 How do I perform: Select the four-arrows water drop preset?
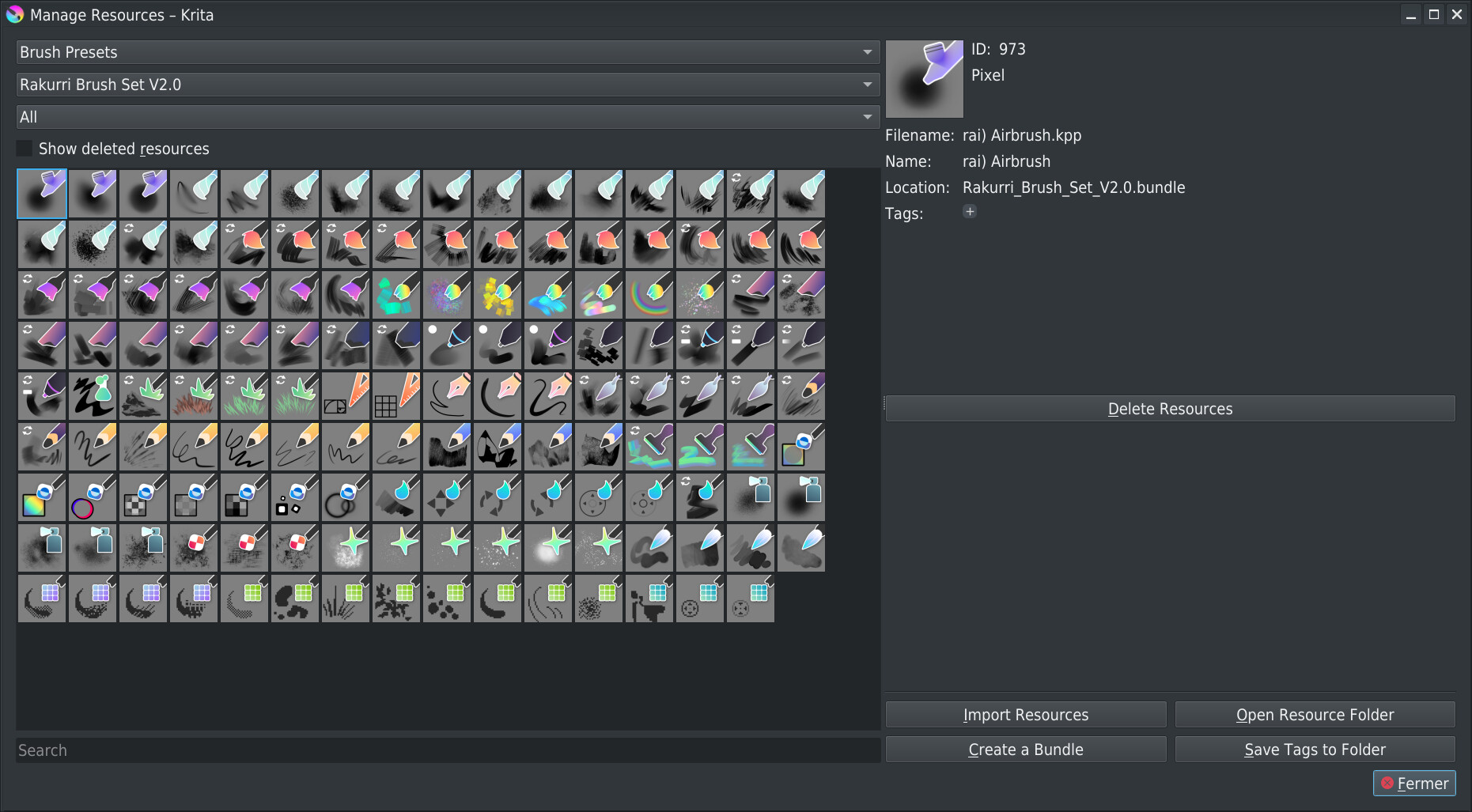[447, 497]
